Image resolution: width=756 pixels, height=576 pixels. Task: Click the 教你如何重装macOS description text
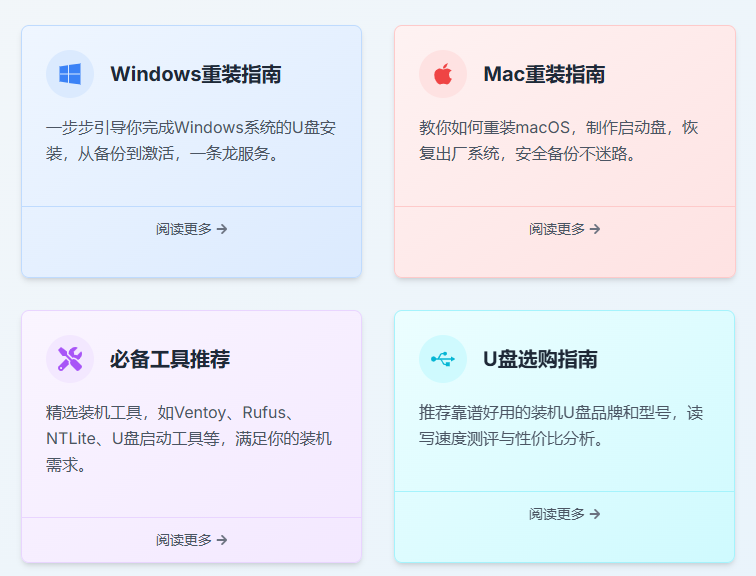pos(559,141)
